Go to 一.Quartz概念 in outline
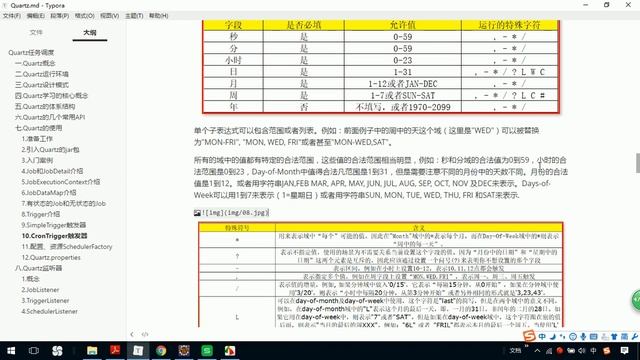Image resolution: width=640 pixels, height=360 pixels. [35, 63]
